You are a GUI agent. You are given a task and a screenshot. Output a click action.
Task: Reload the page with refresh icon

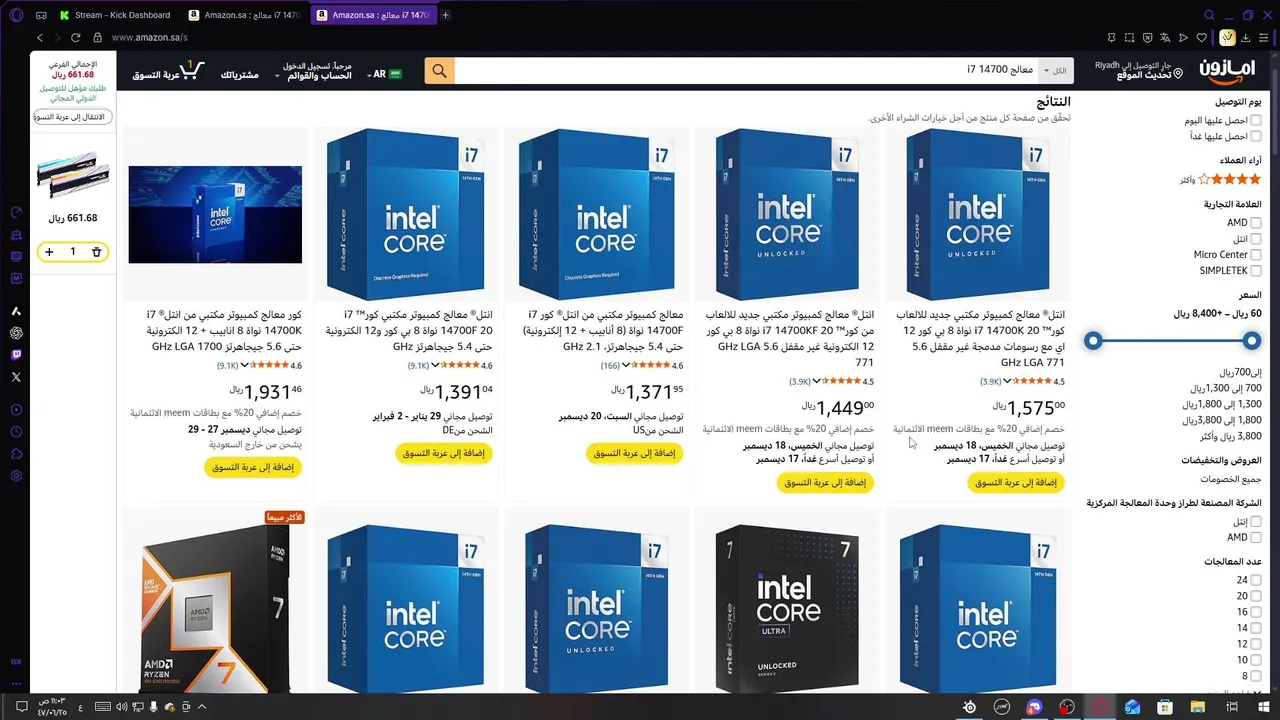pyautogui.click(x=75, y=37)
